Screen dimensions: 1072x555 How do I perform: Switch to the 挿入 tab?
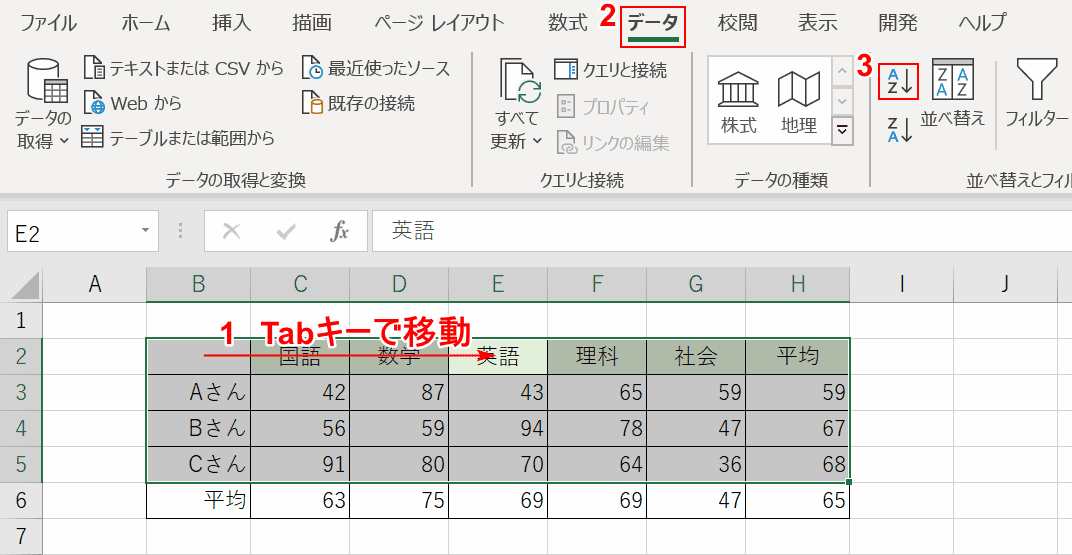tap(232, 23)
